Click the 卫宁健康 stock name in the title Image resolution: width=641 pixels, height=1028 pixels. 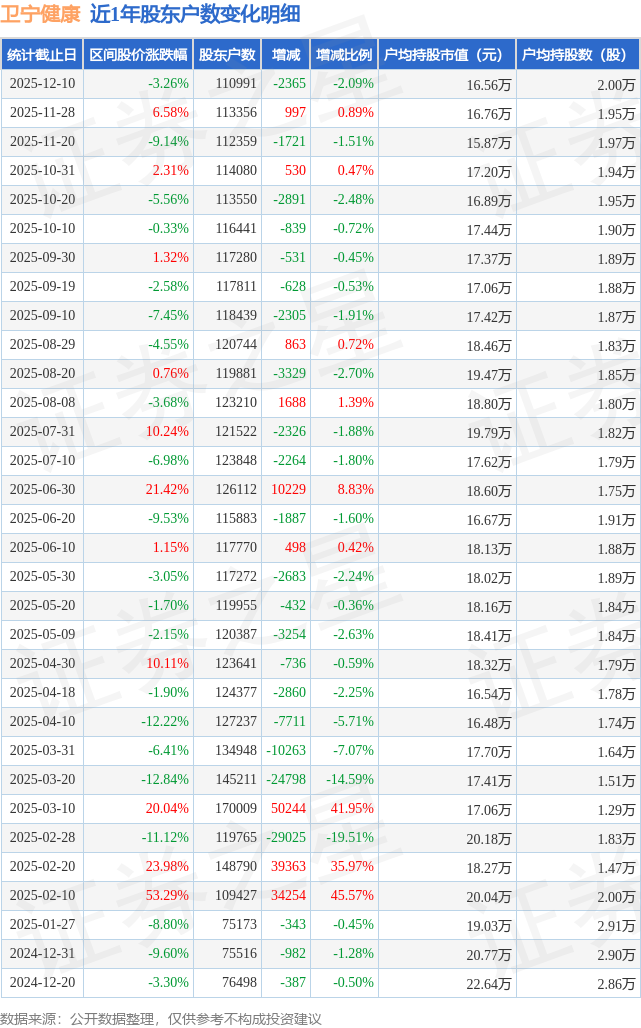coord(41,14)
